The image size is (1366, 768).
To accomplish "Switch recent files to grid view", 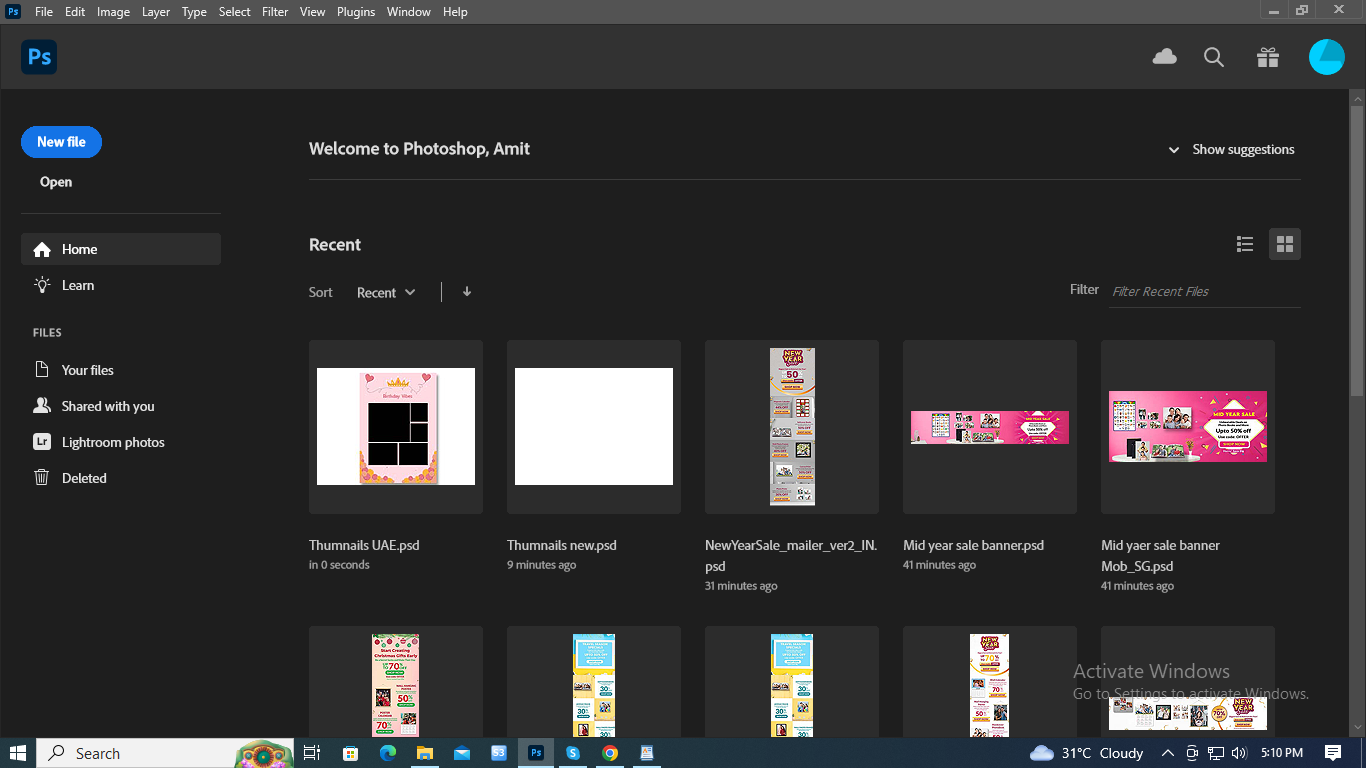I will coord(1285,244).
